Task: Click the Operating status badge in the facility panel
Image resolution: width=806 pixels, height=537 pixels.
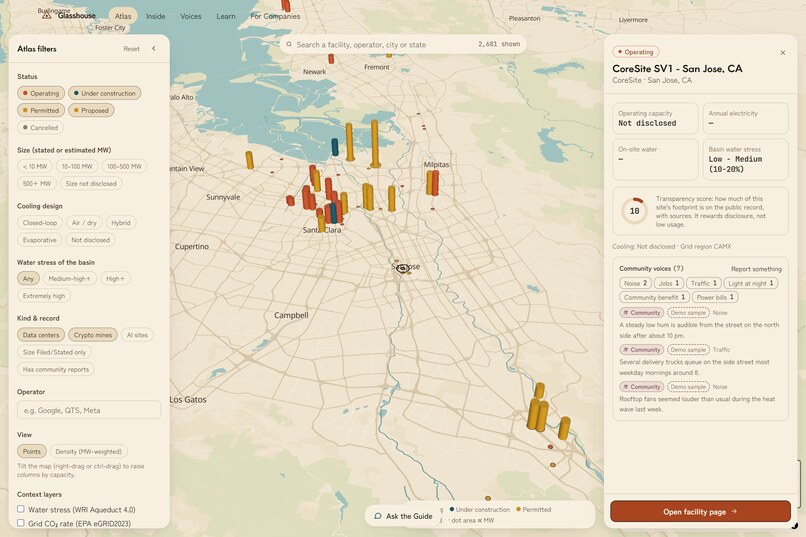Action: pyautogui.click(x=635, y=52)
